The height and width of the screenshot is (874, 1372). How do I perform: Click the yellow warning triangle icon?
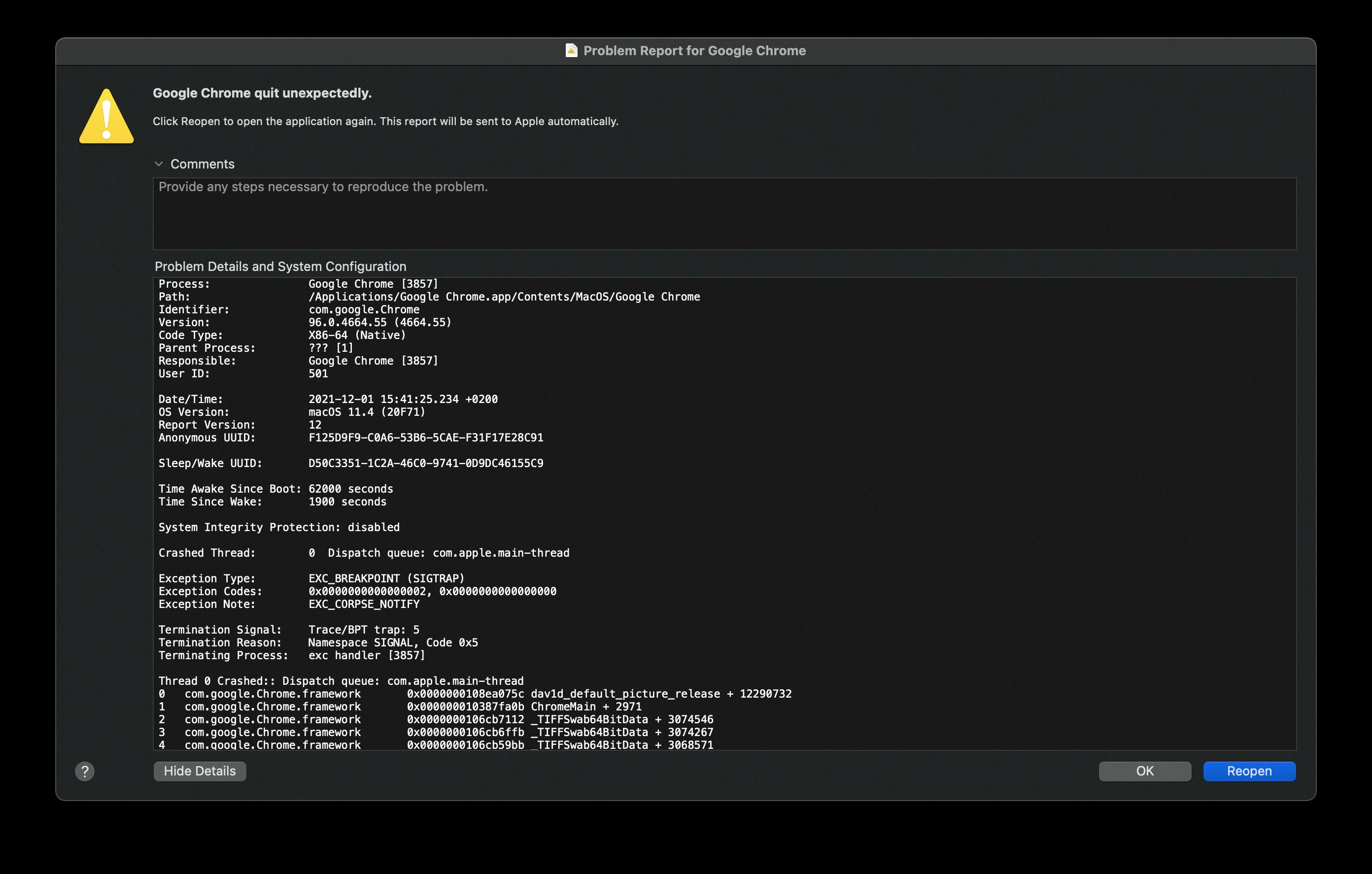click(x=106, y=116)
